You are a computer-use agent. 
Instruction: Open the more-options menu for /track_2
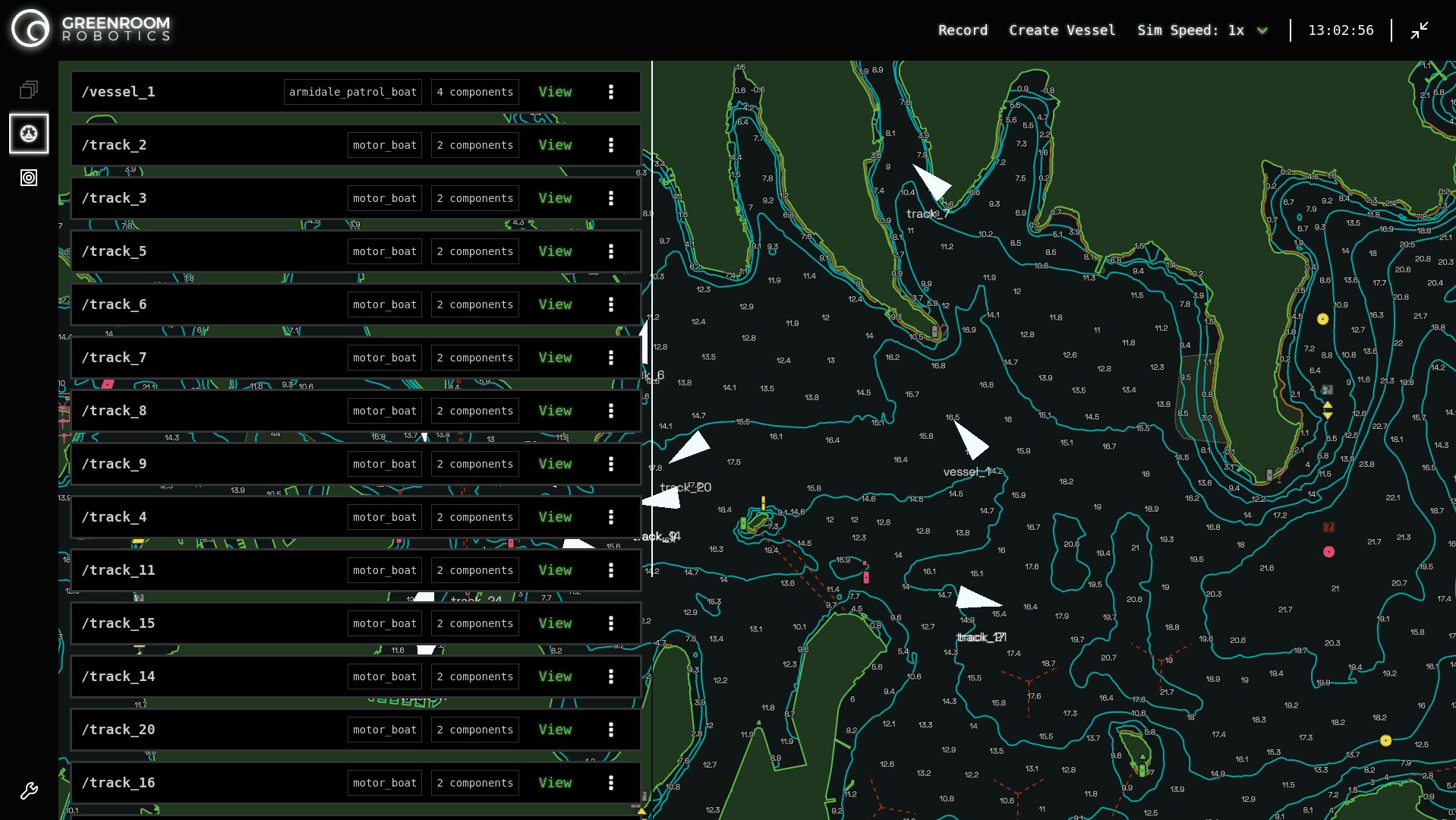pos(611,145)
